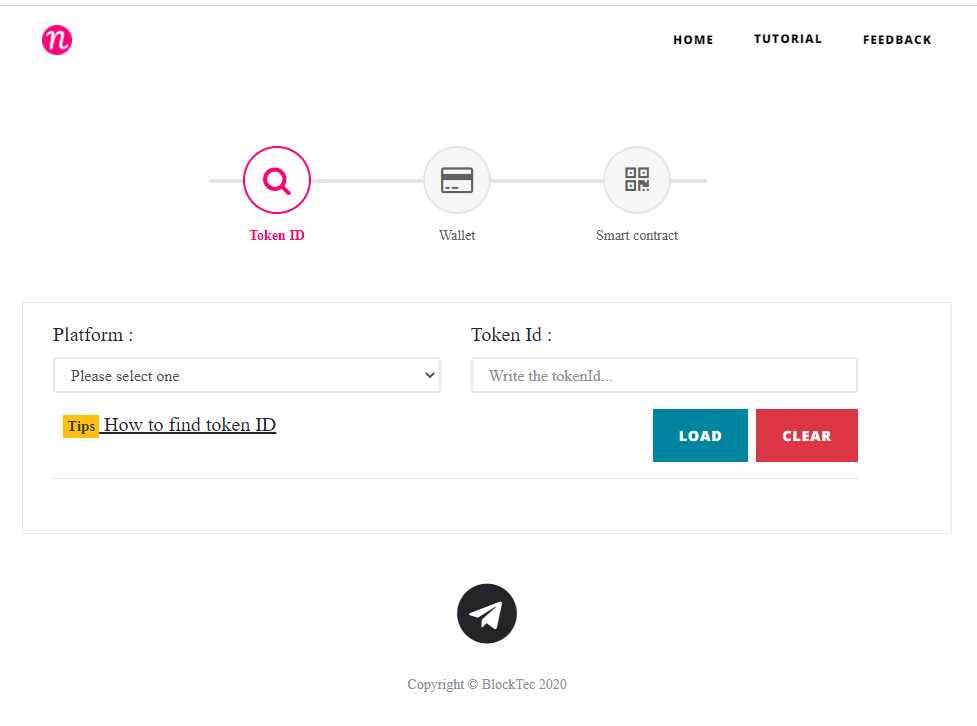The width and height of the screenshot is (977, 726).
Task: Click the Token Id : label
Action: (x=511, y=335)
